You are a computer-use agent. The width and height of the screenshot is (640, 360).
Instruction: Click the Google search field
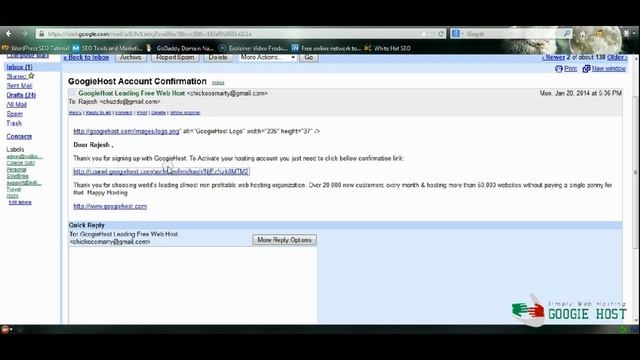[x=512, y=34]
